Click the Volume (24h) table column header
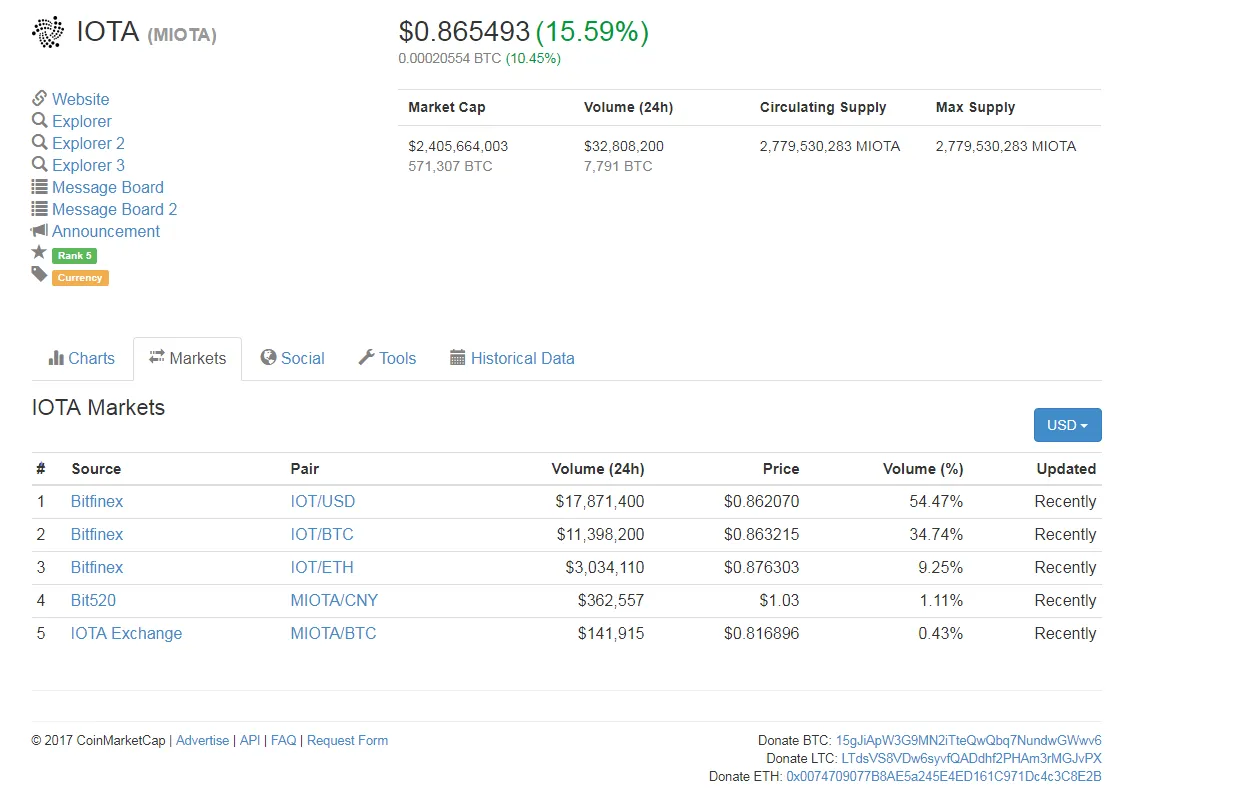Viewport: 1257px width, 791px height. [x=598, y=468]
